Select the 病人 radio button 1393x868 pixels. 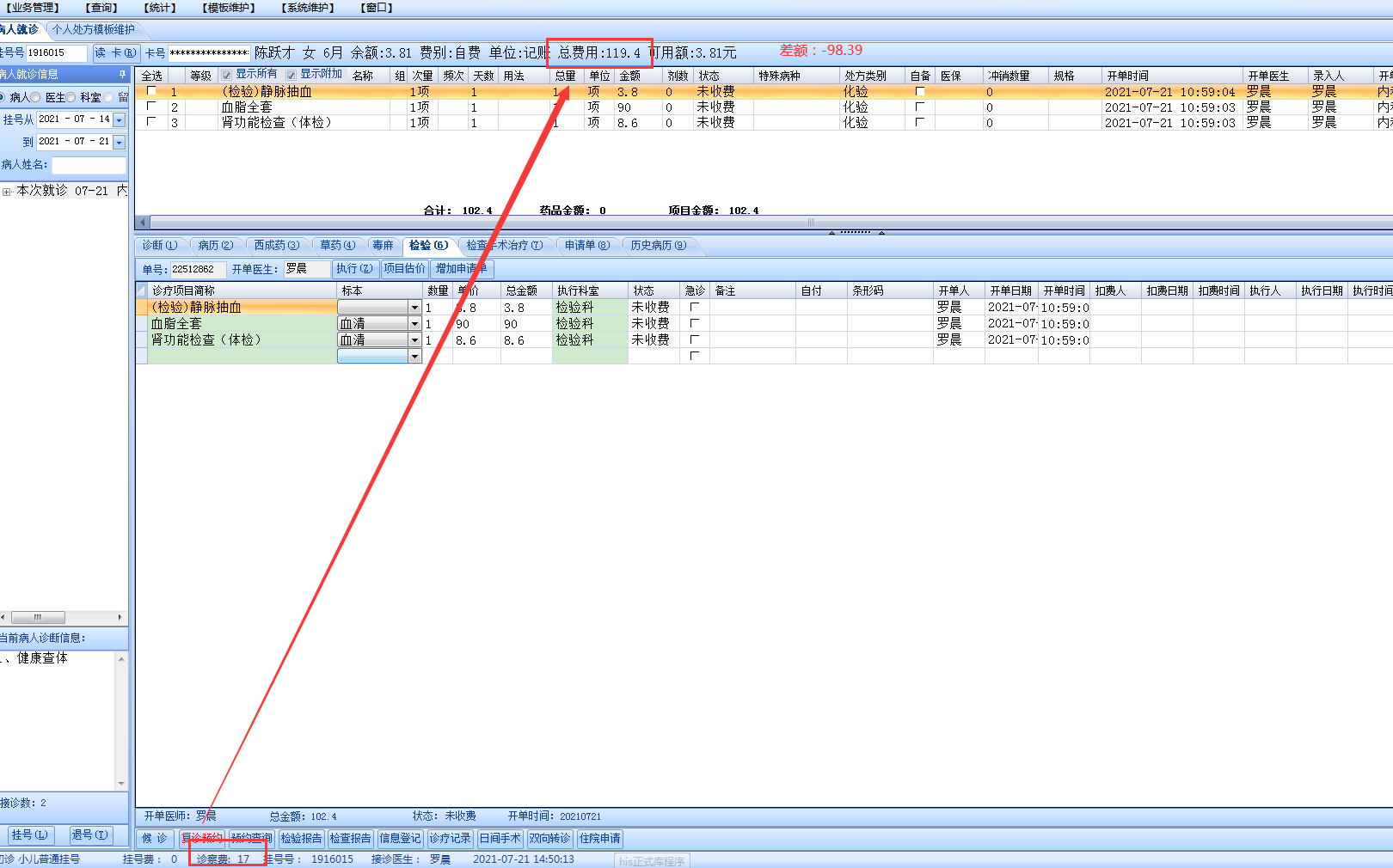pyautogui.click(x=3, y=97)
